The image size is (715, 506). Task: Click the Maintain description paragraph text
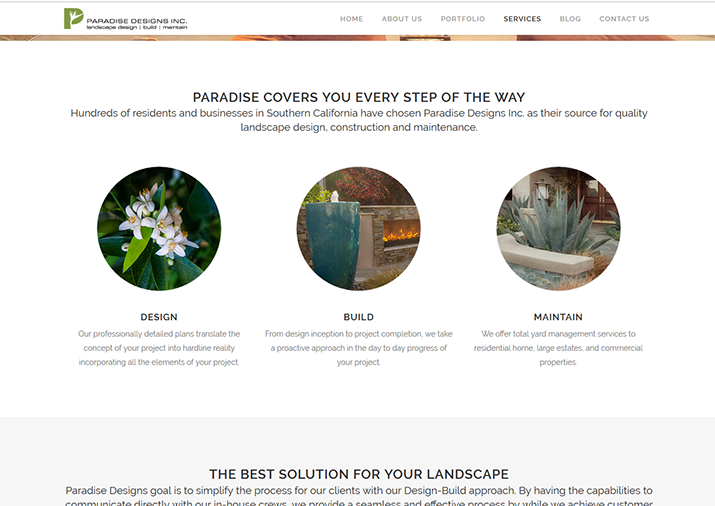(x=558, y=348)
